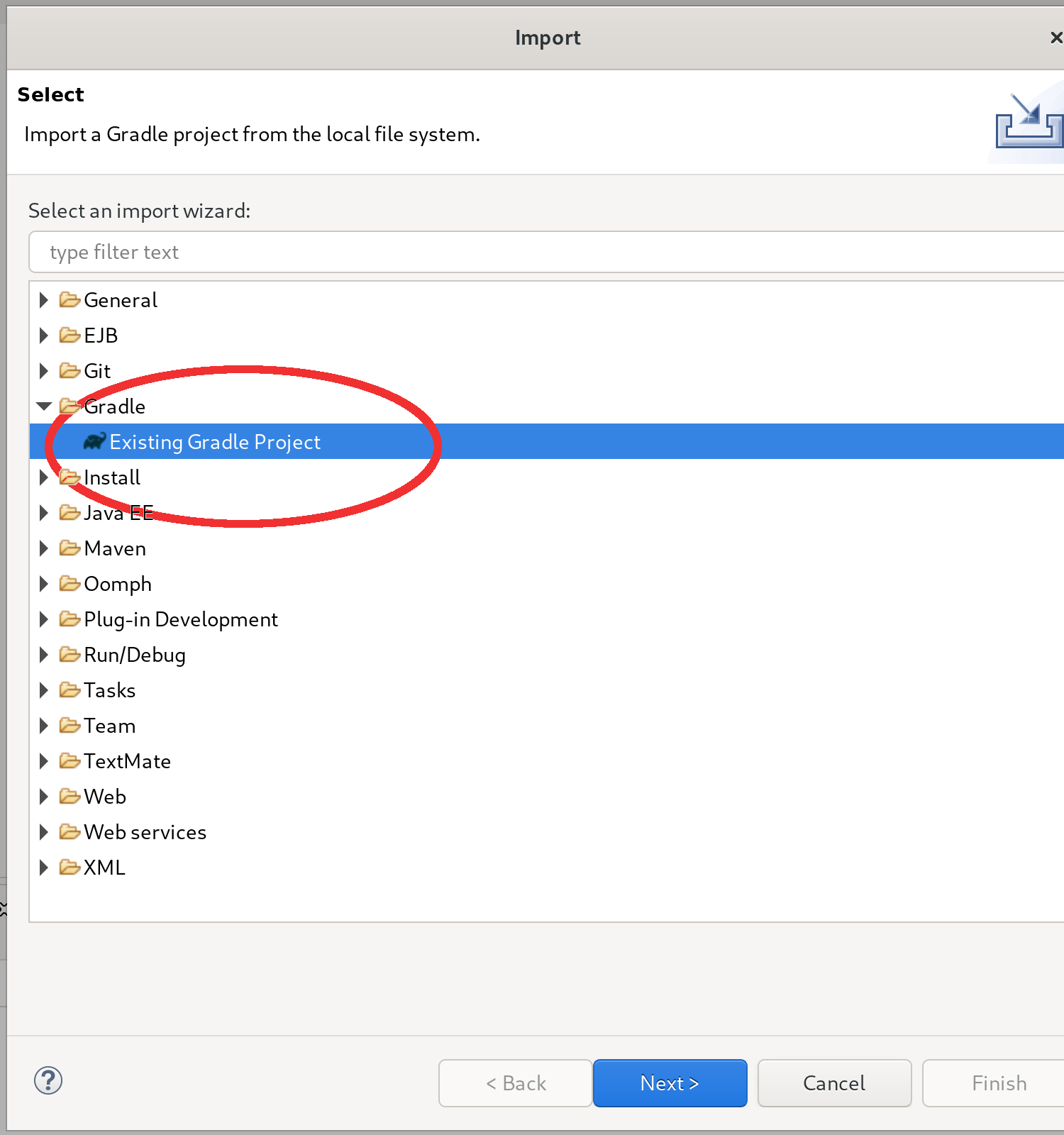This screenshot has height=1135, width=1064.
Task: Select the Tasks label
Action: (110, 690)
